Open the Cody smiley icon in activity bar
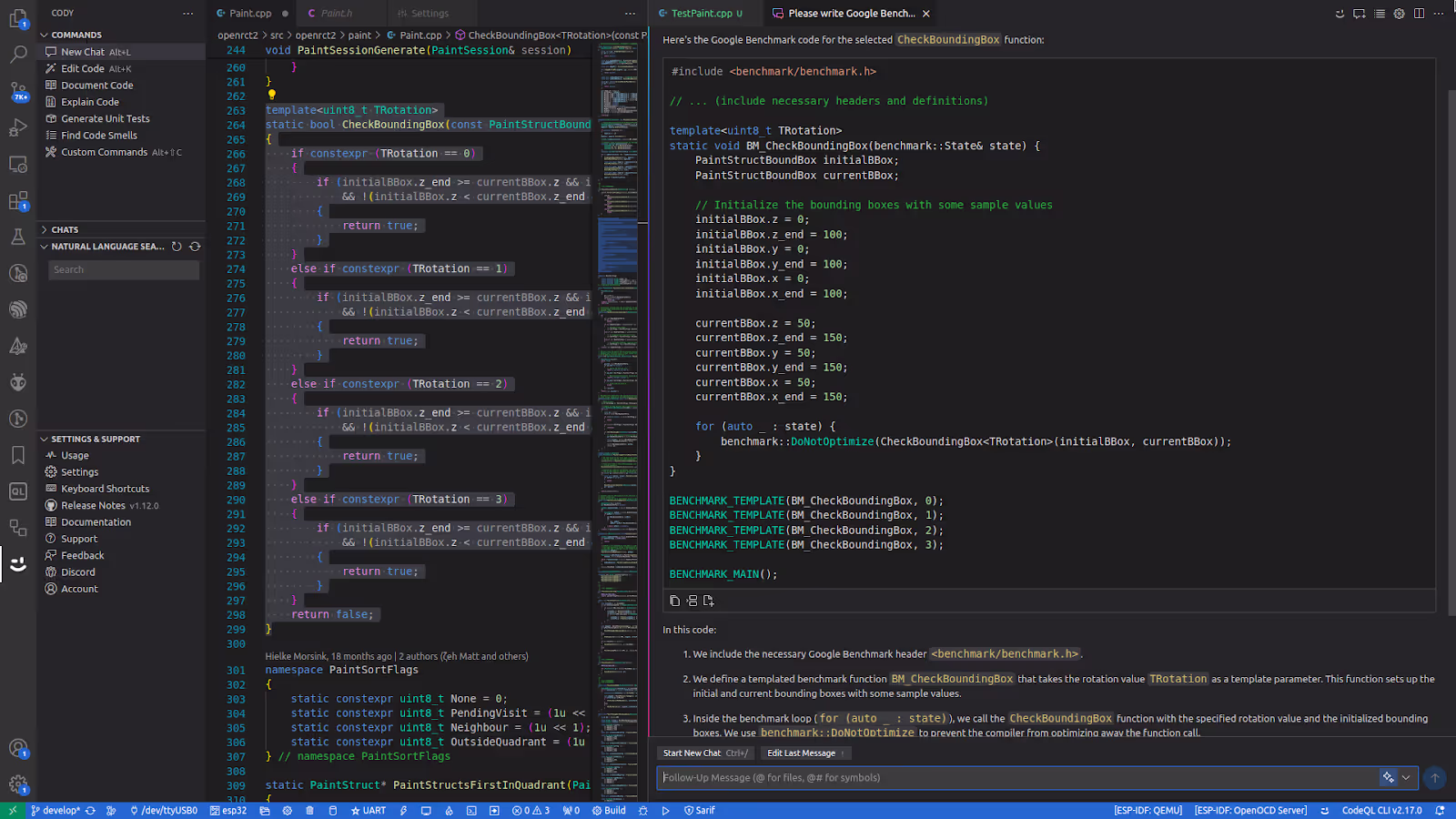The height and width of the screenshot is (819, 1456). pos(18,564)
